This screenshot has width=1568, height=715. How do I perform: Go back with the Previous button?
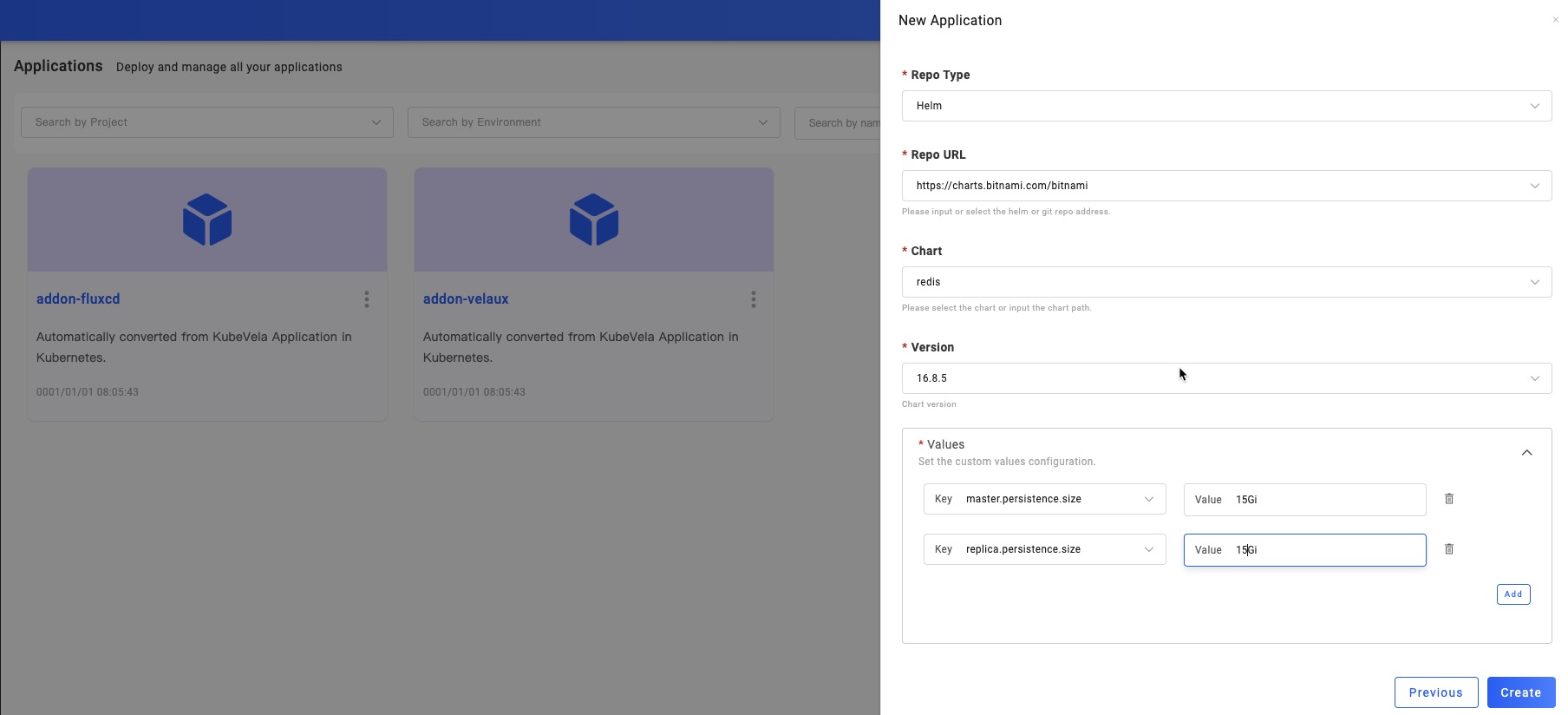coord(1435,692)
